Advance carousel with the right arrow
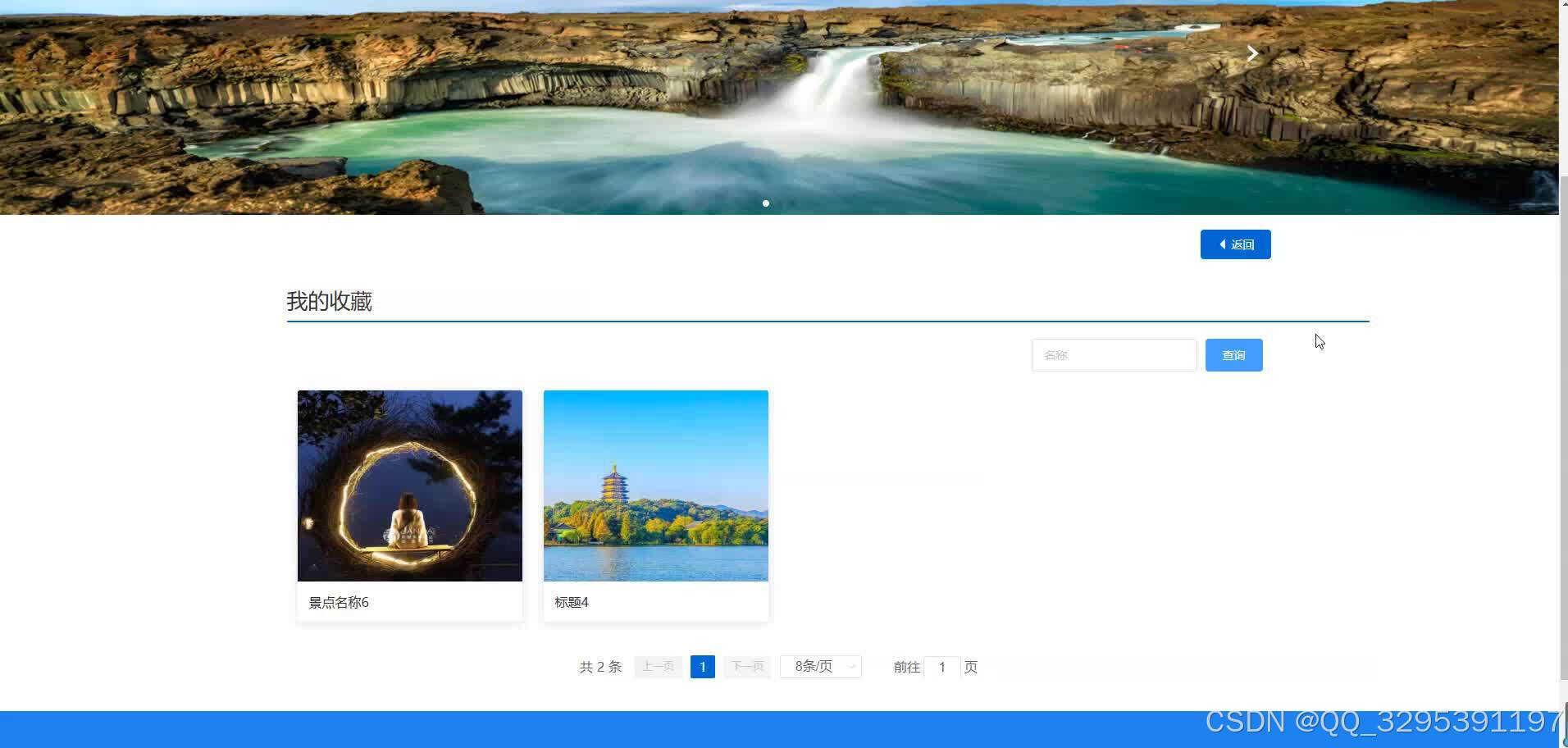The width and height of the screenshot is (1568, 748). [1251, 53]
